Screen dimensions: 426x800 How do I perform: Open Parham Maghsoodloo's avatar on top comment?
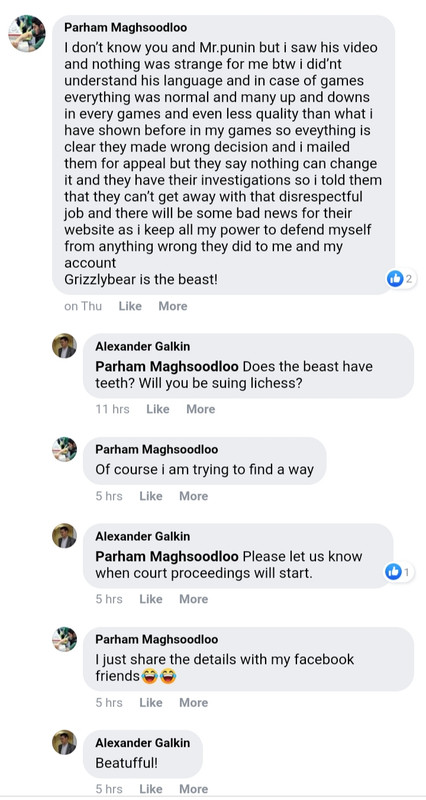pyautogui.click(x=27, y=33)
